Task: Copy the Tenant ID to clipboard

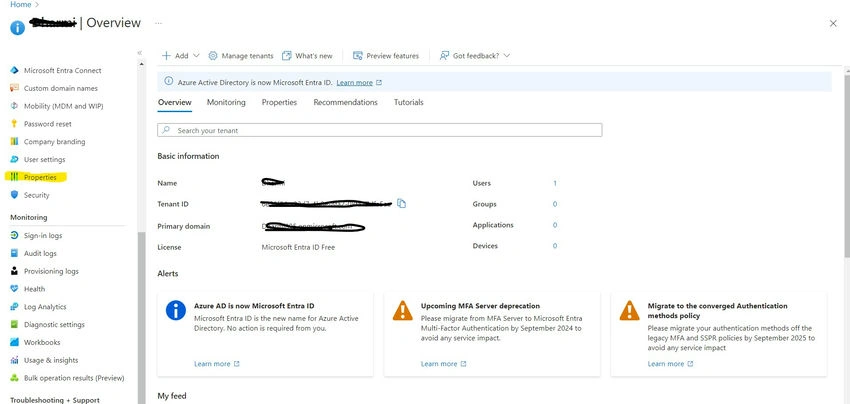Action: pos(401,203)
